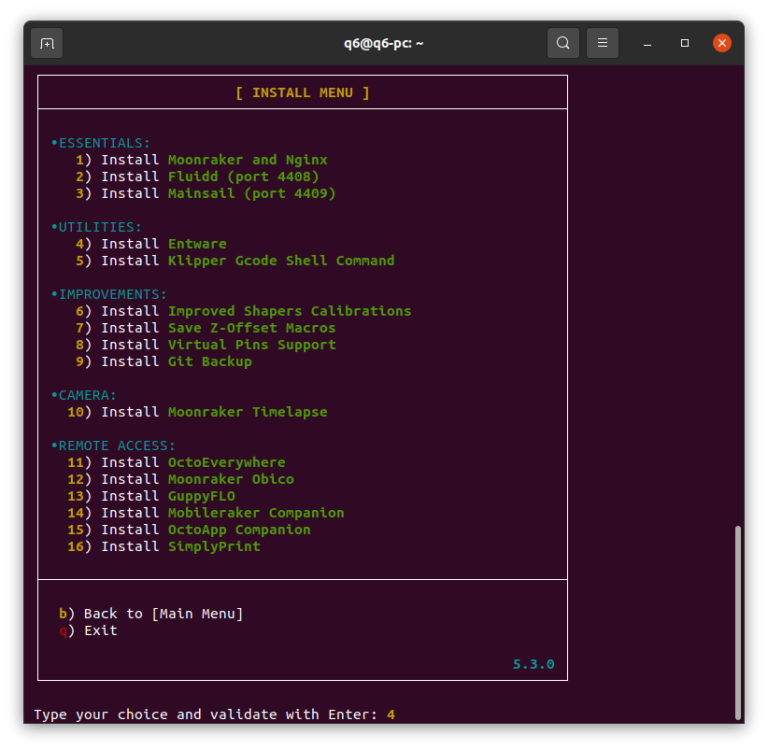This screenshot has width=768, height=750.
Task: Click the REMOTE ACCESS section label
Action: pos(113,446)
